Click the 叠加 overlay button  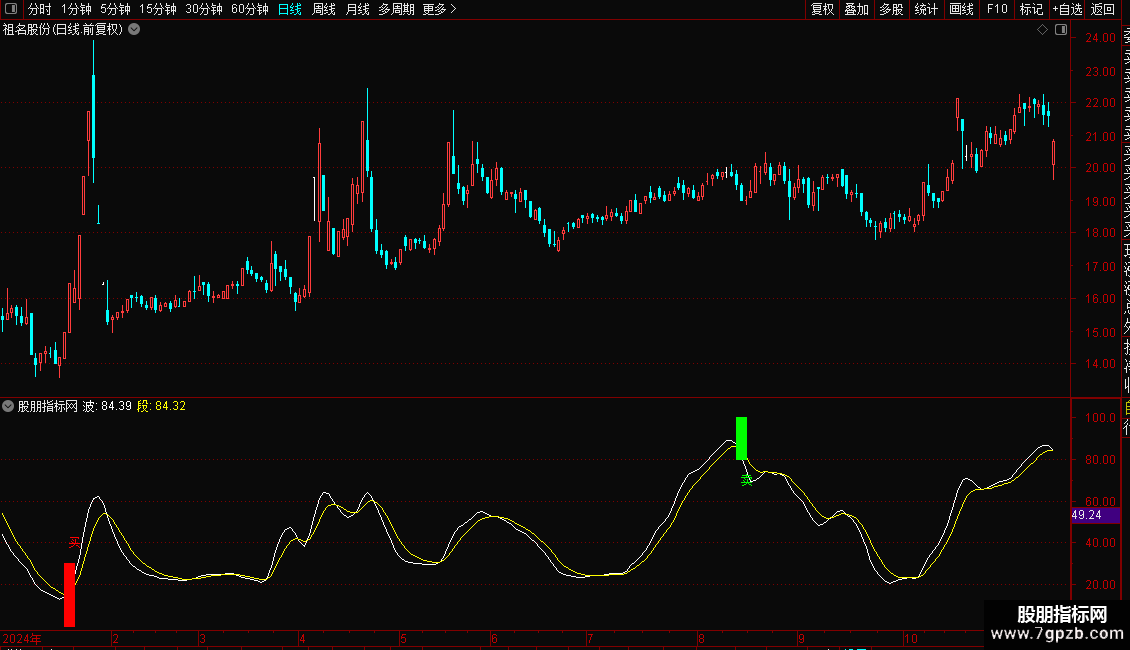[857, 9]
